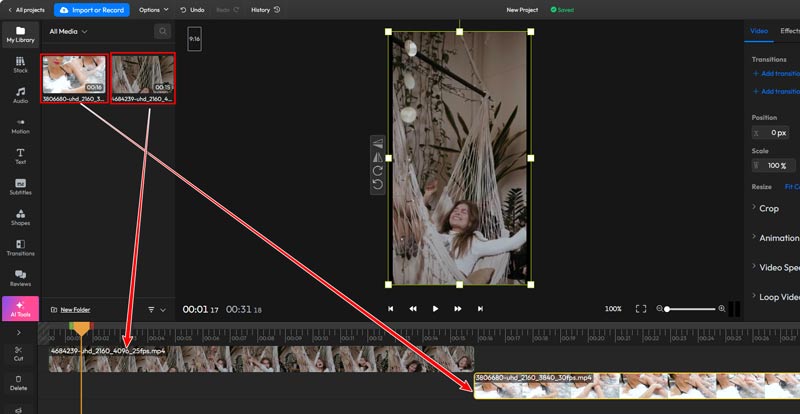
Task: Open the Subtitles section
Action: [x=20, y=187]
